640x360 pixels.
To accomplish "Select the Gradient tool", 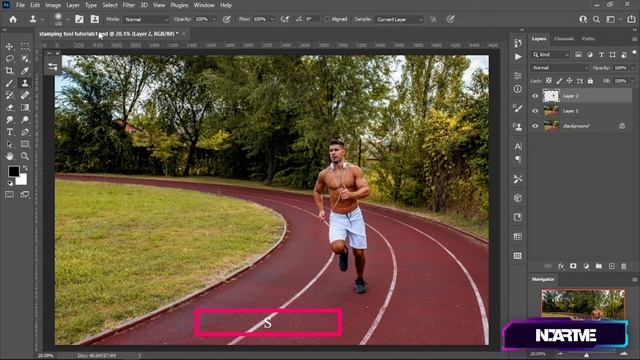I will click(x=25, y=107).
